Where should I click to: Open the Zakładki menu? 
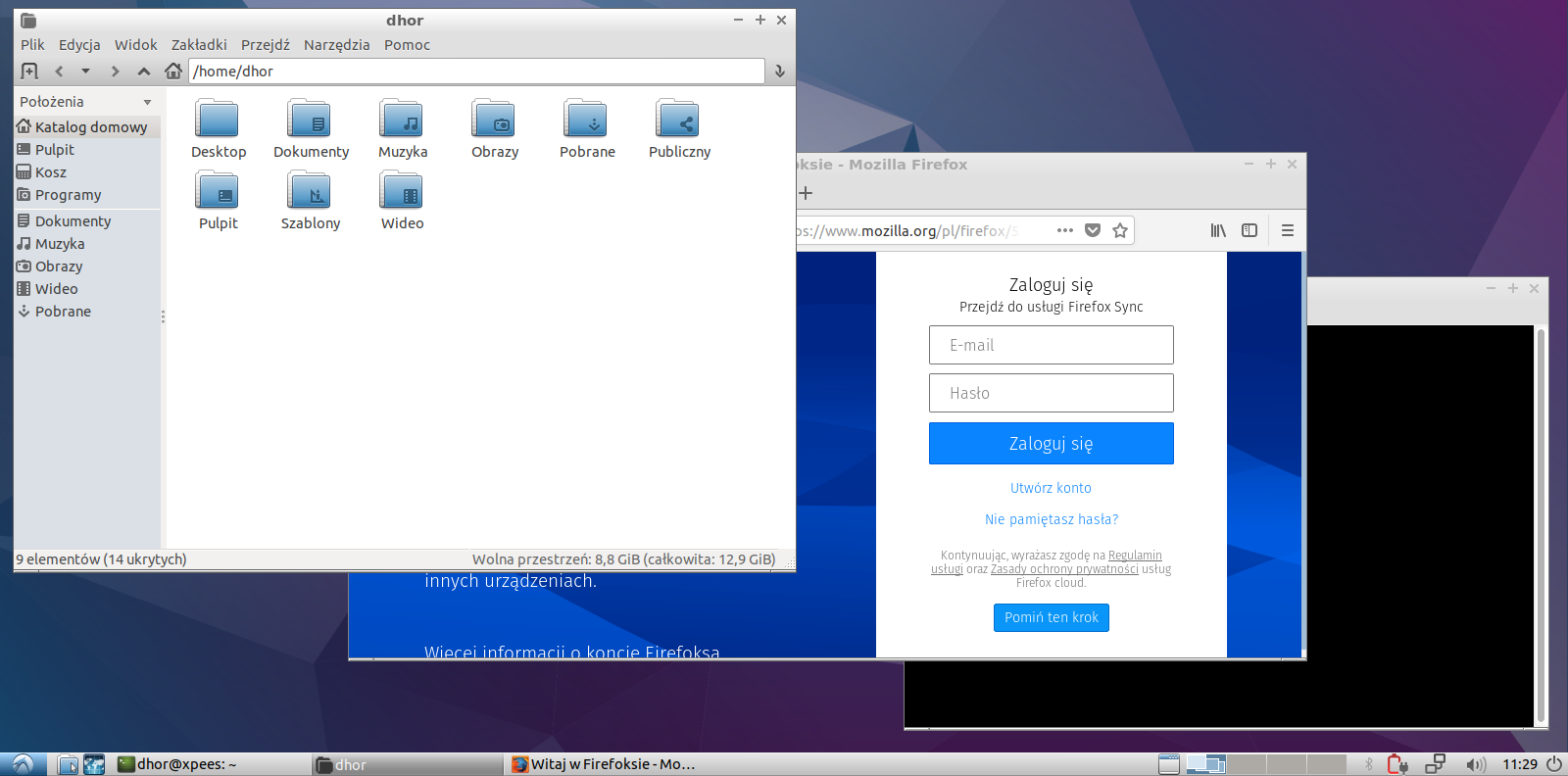[199, 44]
